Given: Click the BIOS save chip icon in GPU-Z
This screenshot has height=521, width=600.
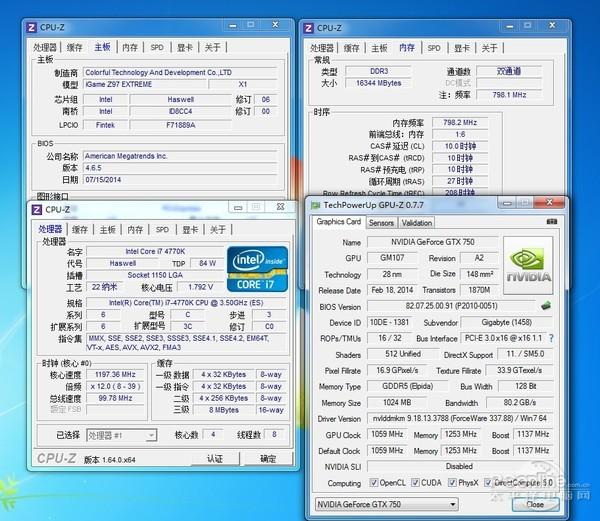Looking at the screenshot, I should pos(546,306).
